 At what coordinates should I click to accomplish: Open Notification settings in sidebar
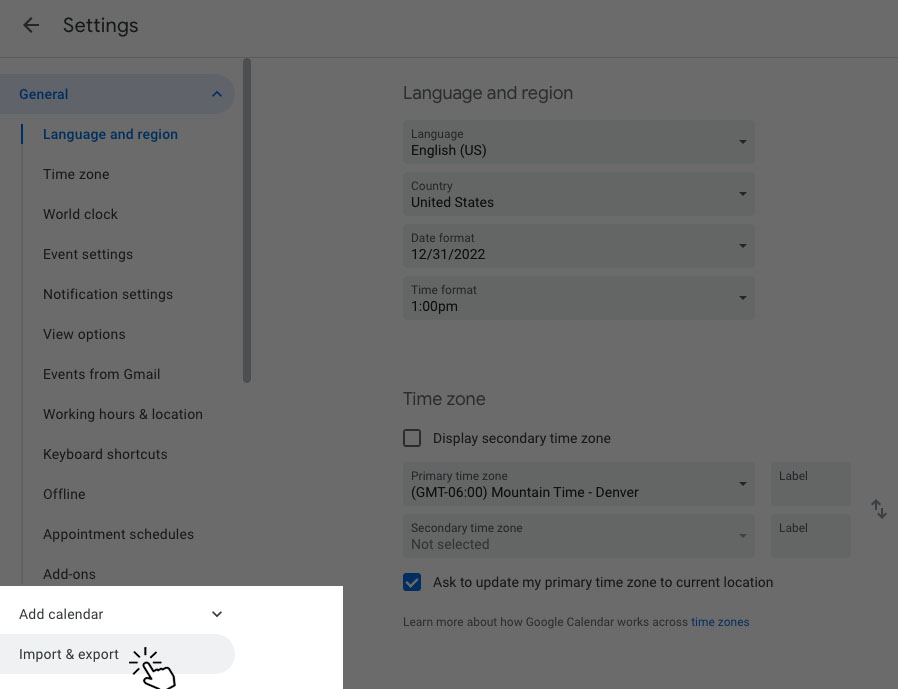click(108, 294)
